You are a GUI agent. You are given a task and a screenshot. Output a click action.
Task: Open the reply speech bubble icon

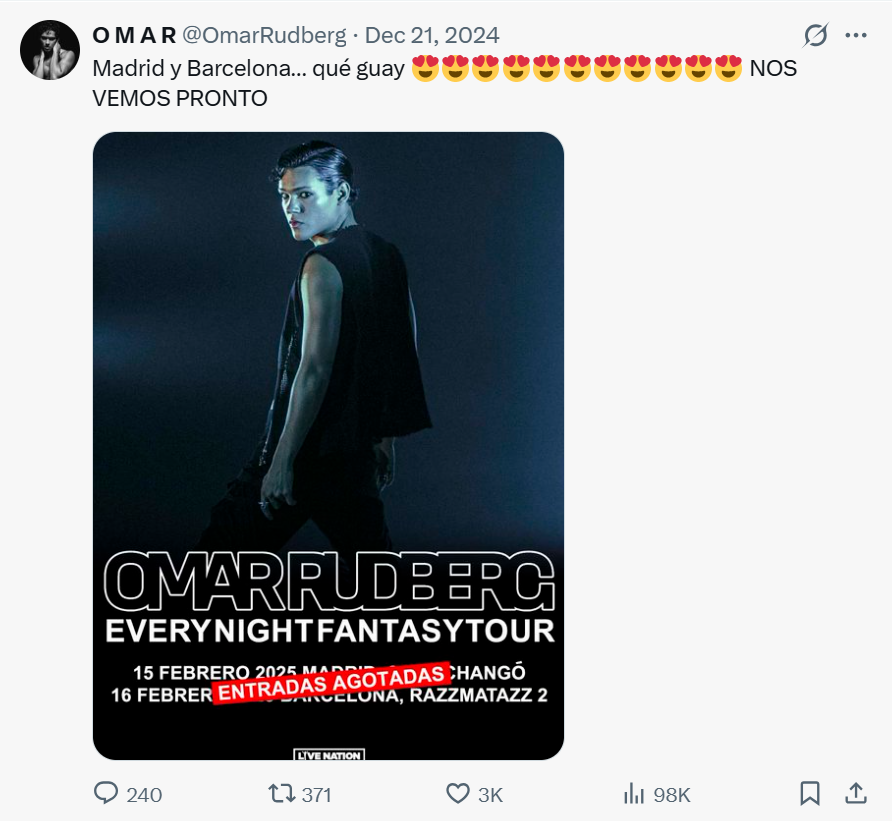point(107,794)
